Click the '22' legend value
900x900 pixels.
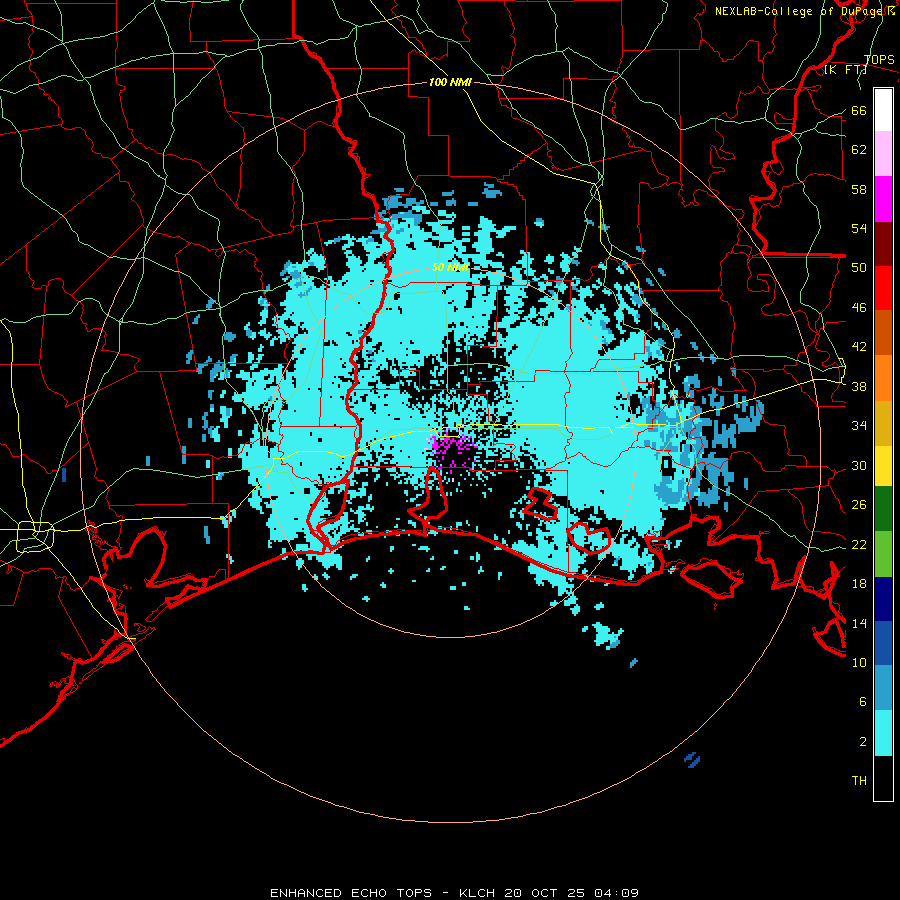(859, 544)
